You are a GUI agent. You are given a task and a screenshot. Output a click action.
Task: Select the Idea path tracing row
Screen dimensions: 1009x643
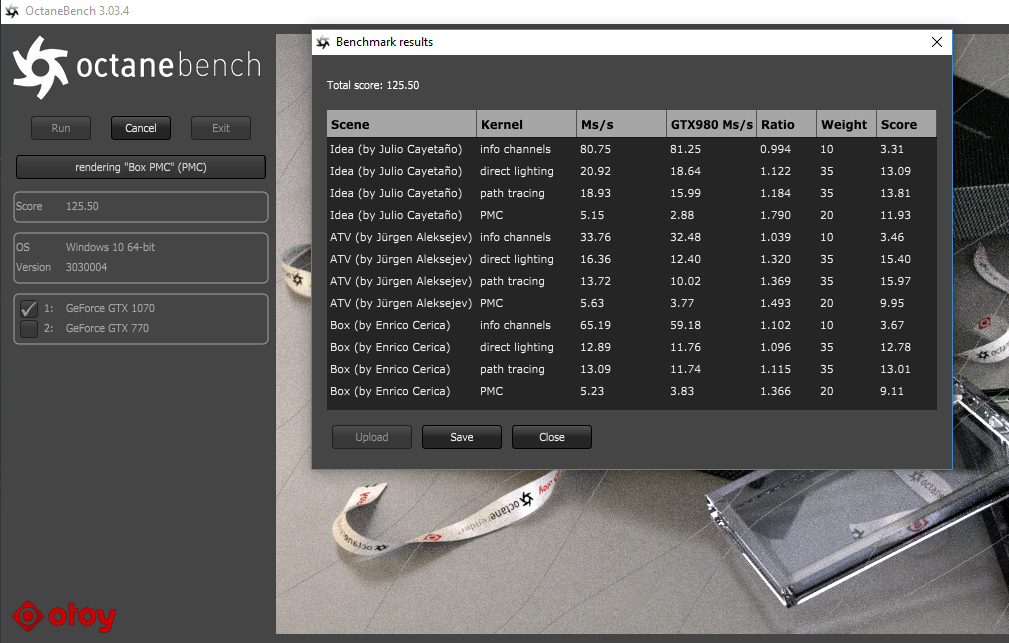631,193
